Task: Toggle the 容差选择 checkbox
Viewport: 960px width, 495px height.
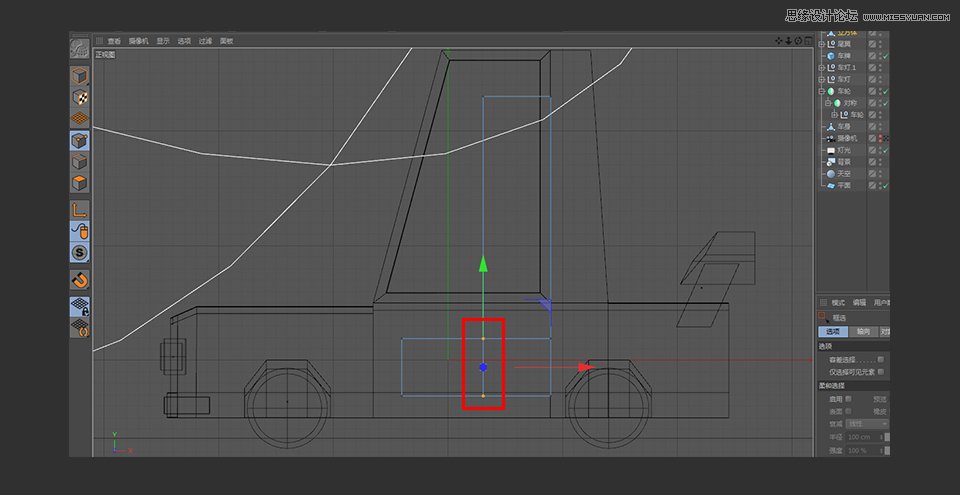Action: pos(880,360)
